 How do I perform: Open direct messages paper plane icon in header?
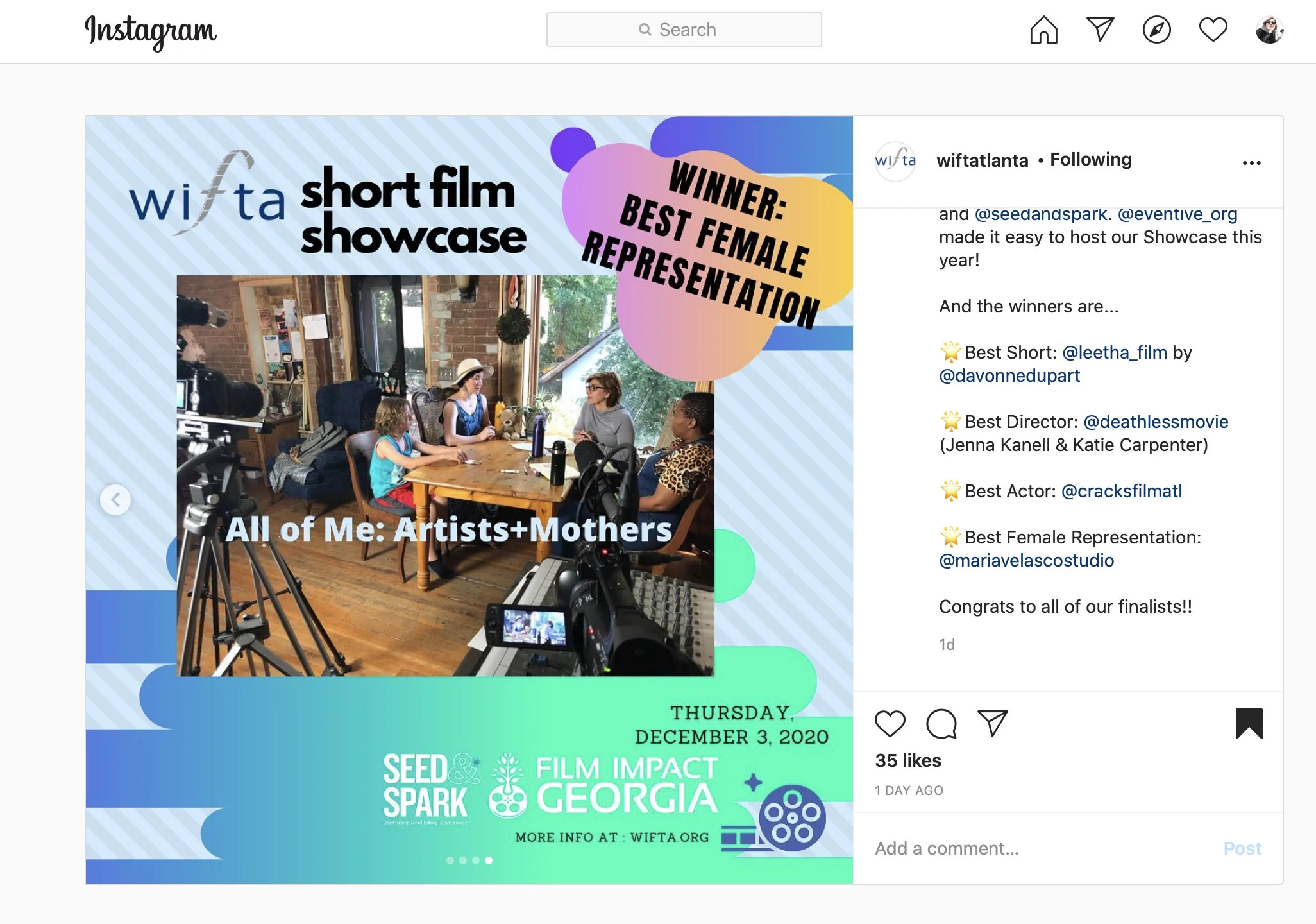1100,30
